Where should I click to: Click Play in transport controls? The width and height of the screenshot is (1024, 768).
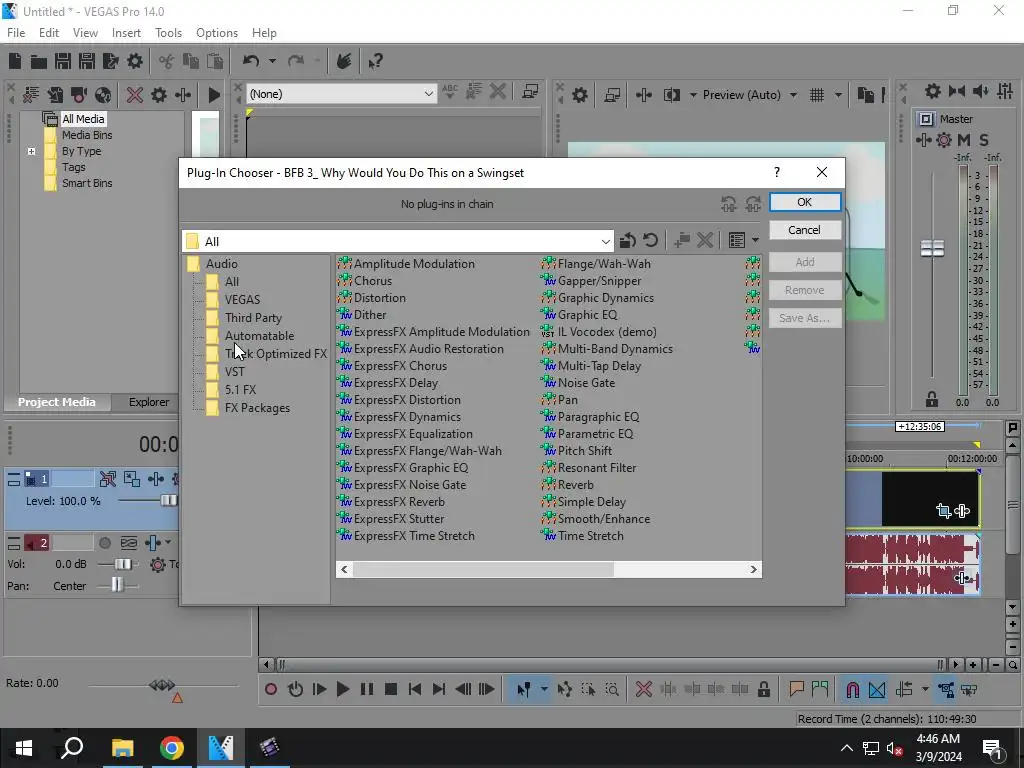[343, 690]
